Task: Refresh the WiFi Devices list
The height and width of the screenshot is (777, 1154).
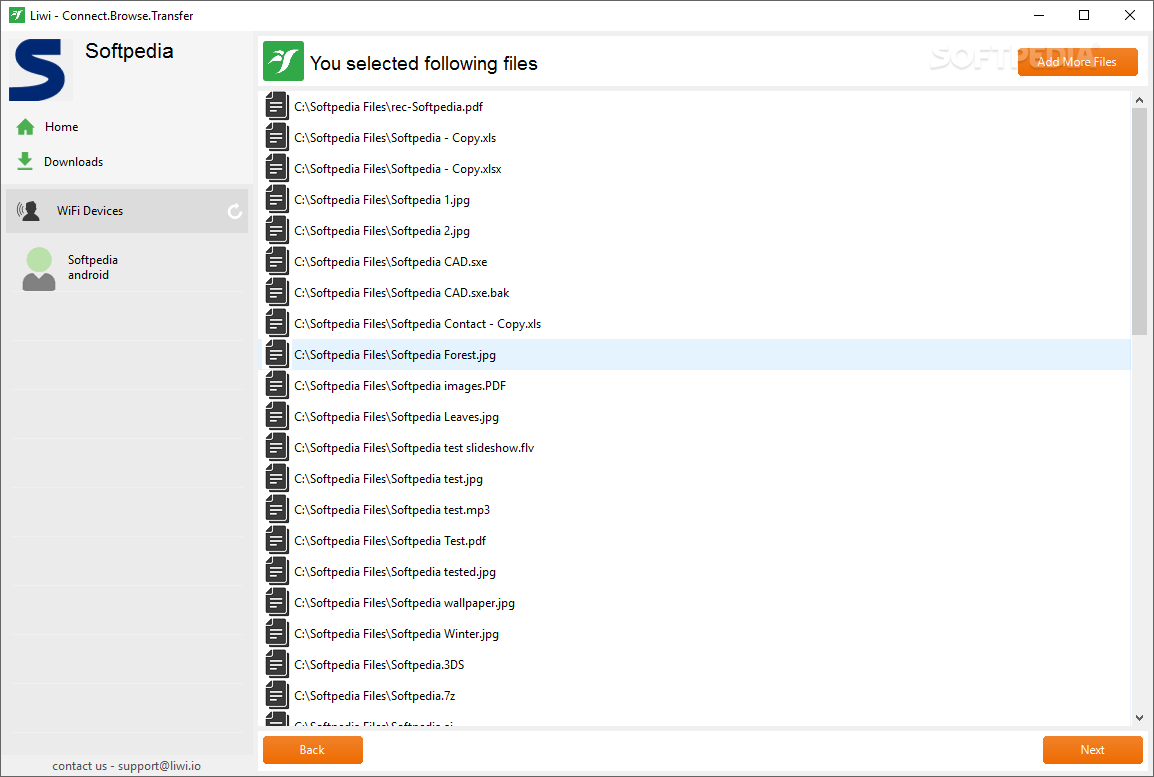Action: [x=235, y=211]
